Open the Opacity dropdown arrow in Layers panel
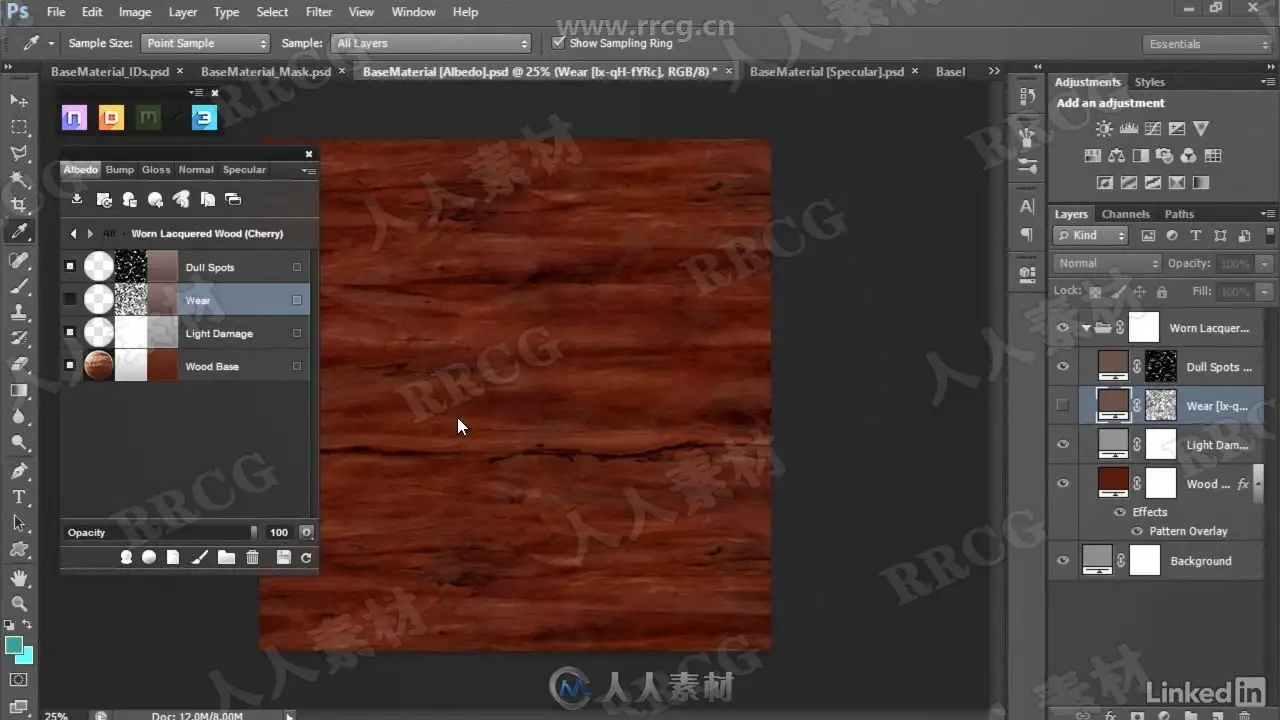This screenshot has height=720, width=1280. pos(1265,264)
